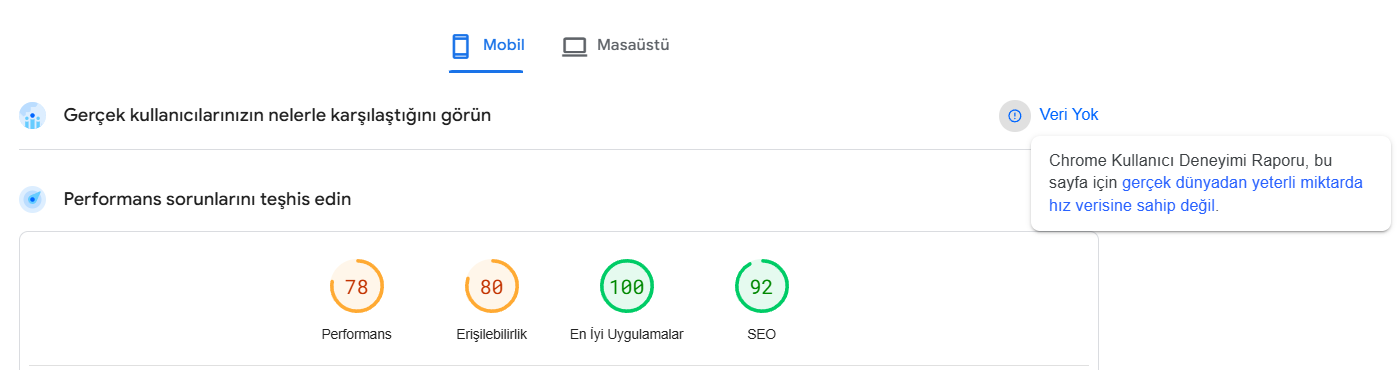Click the performance diagnosis radar icon

33,200
